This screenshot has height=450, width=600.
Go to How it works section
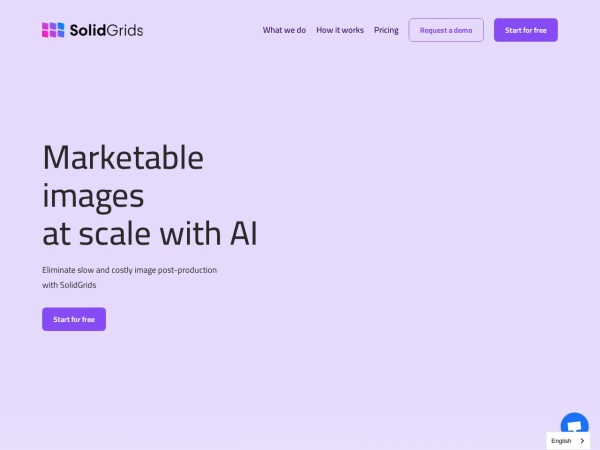tap(340, 30)
